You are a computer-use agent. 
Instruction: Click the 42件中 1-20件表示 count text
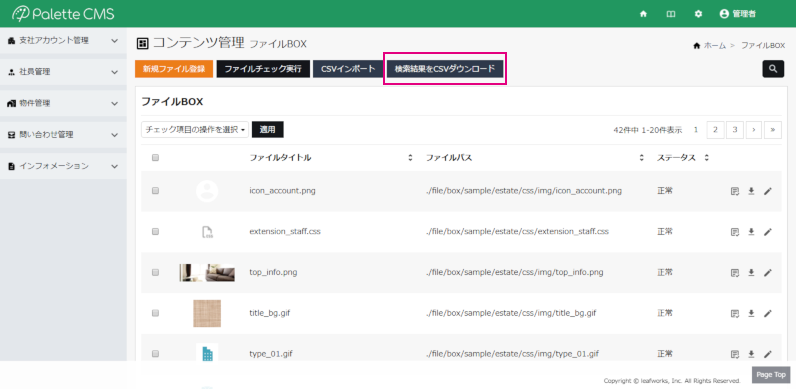tap(647, 130)
